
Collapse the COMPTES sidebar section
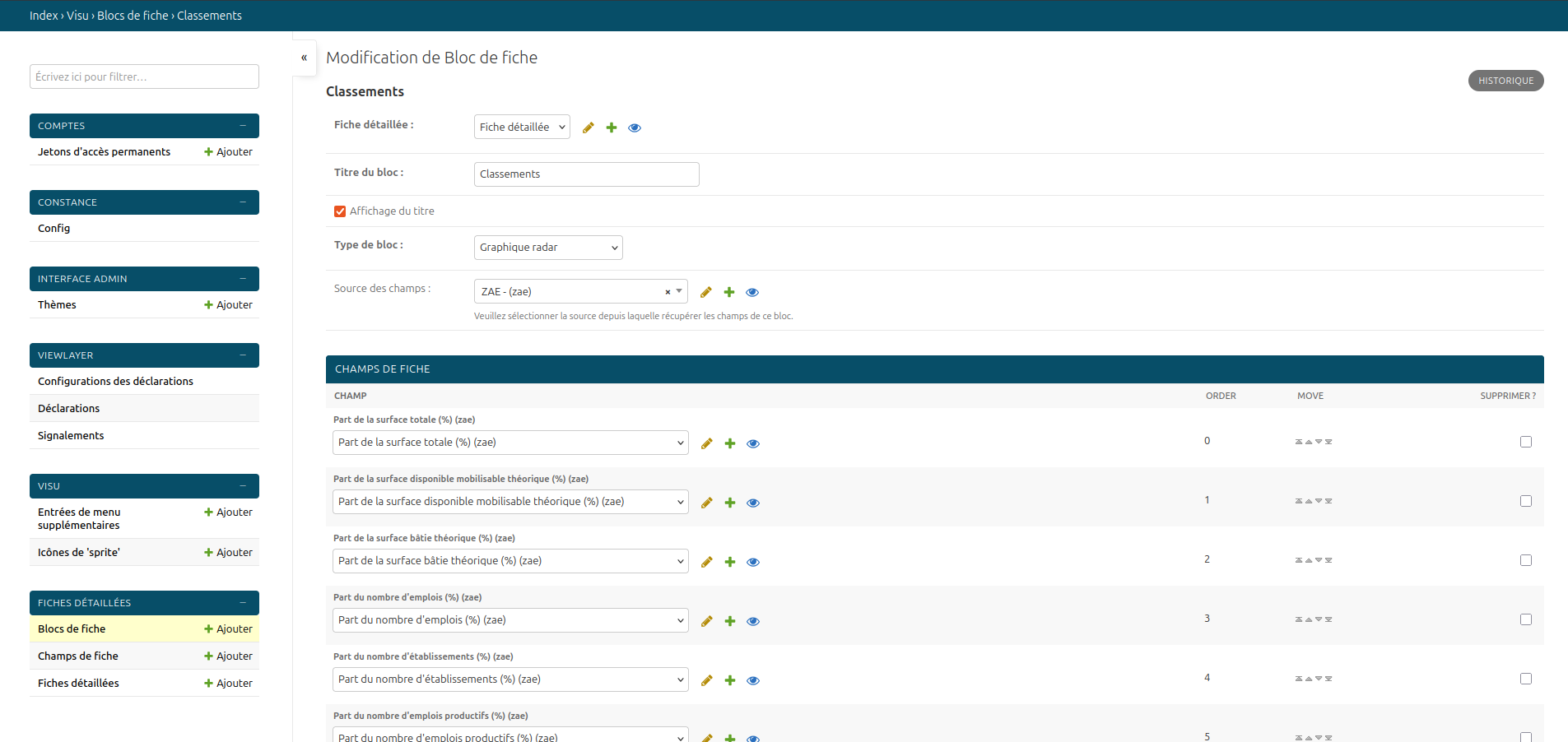243,126
